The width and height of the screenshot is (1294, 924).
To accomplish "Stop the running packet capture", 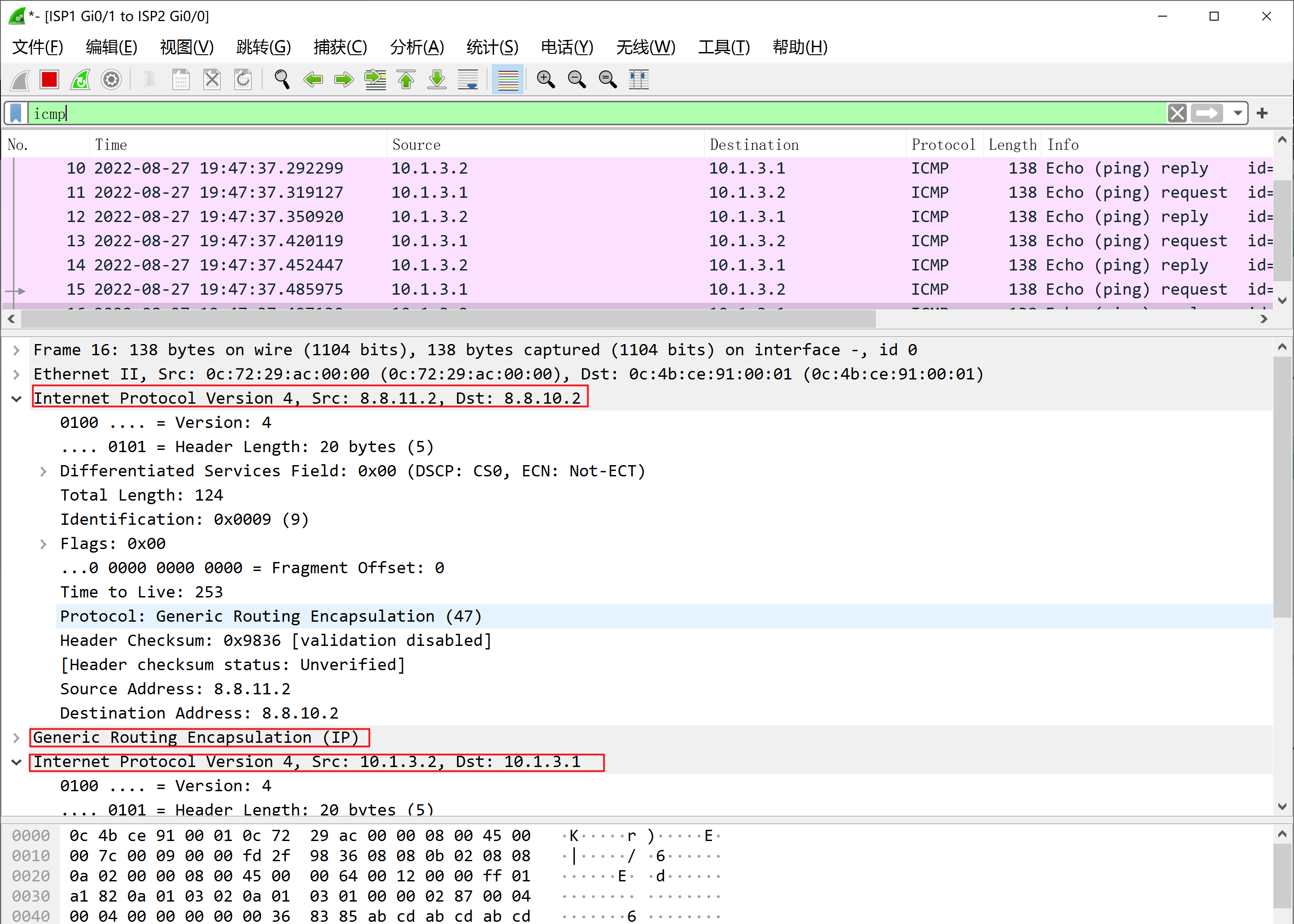I will tap(49, 80).
